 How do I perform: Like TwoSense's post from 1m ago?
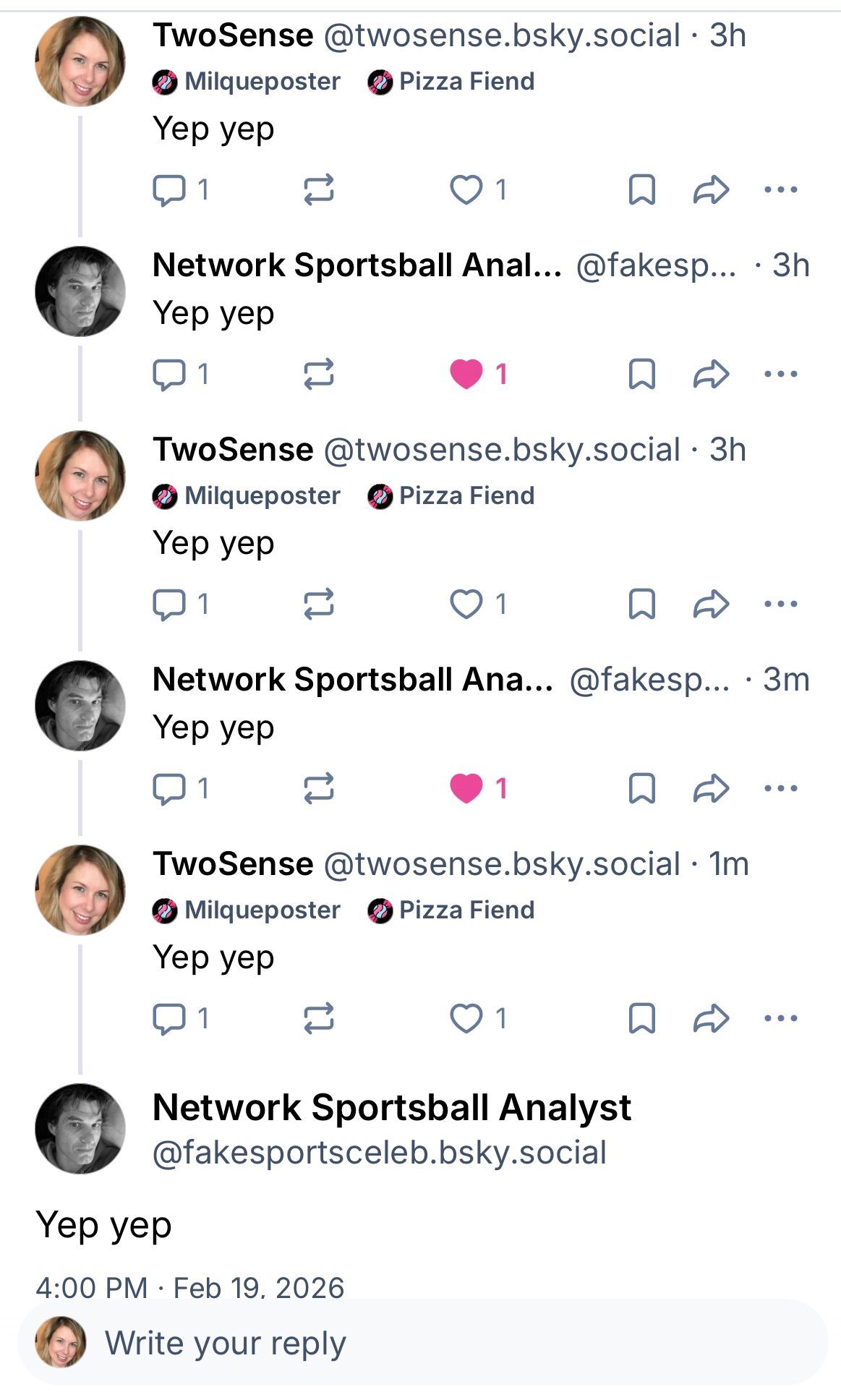coord(466,1018)
